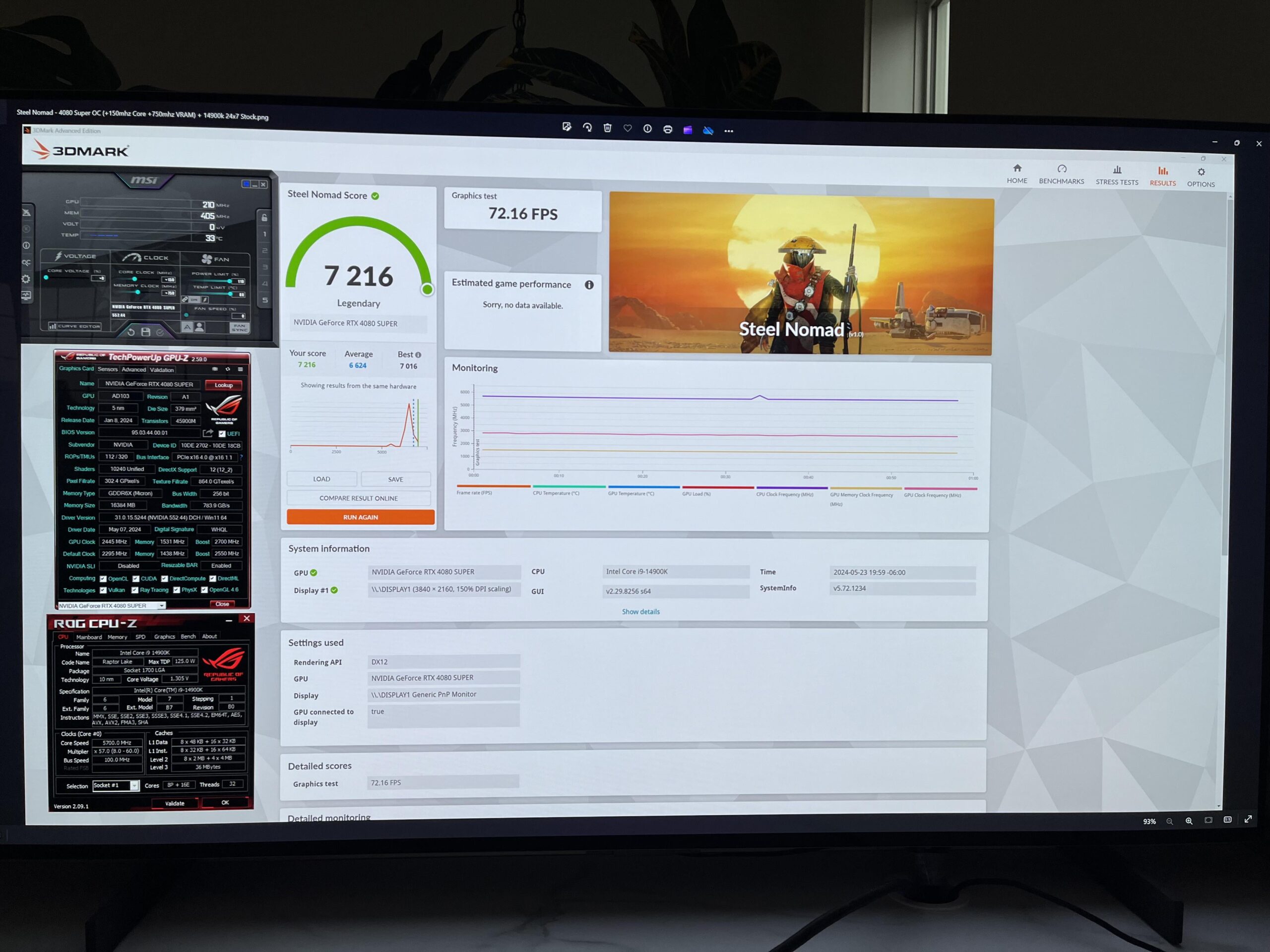
Task: Take a GPU-Z screenshot with the camera icon
Action: 215,369
